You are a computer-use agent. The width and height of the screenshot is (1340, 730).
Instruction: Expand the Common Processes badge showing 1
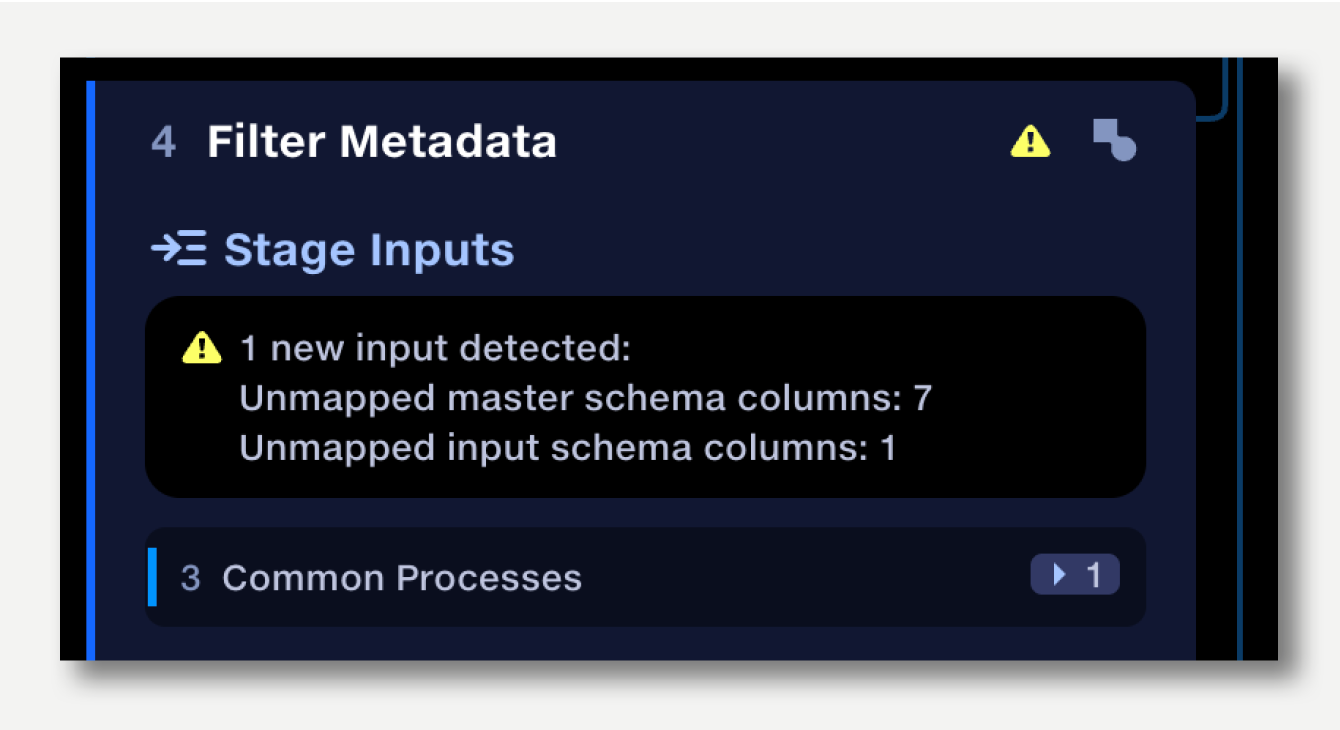click(1075, 575)
